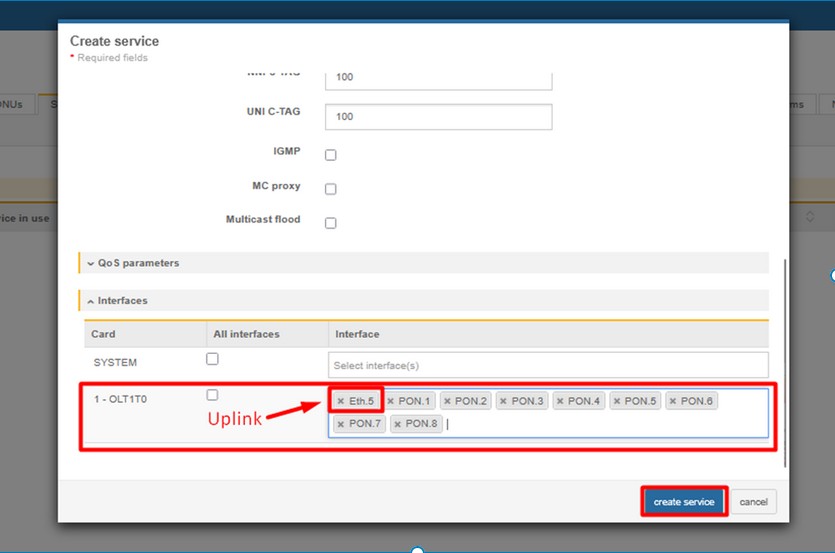Remove the PON.6 interface tag

click(x=673, y=401)
